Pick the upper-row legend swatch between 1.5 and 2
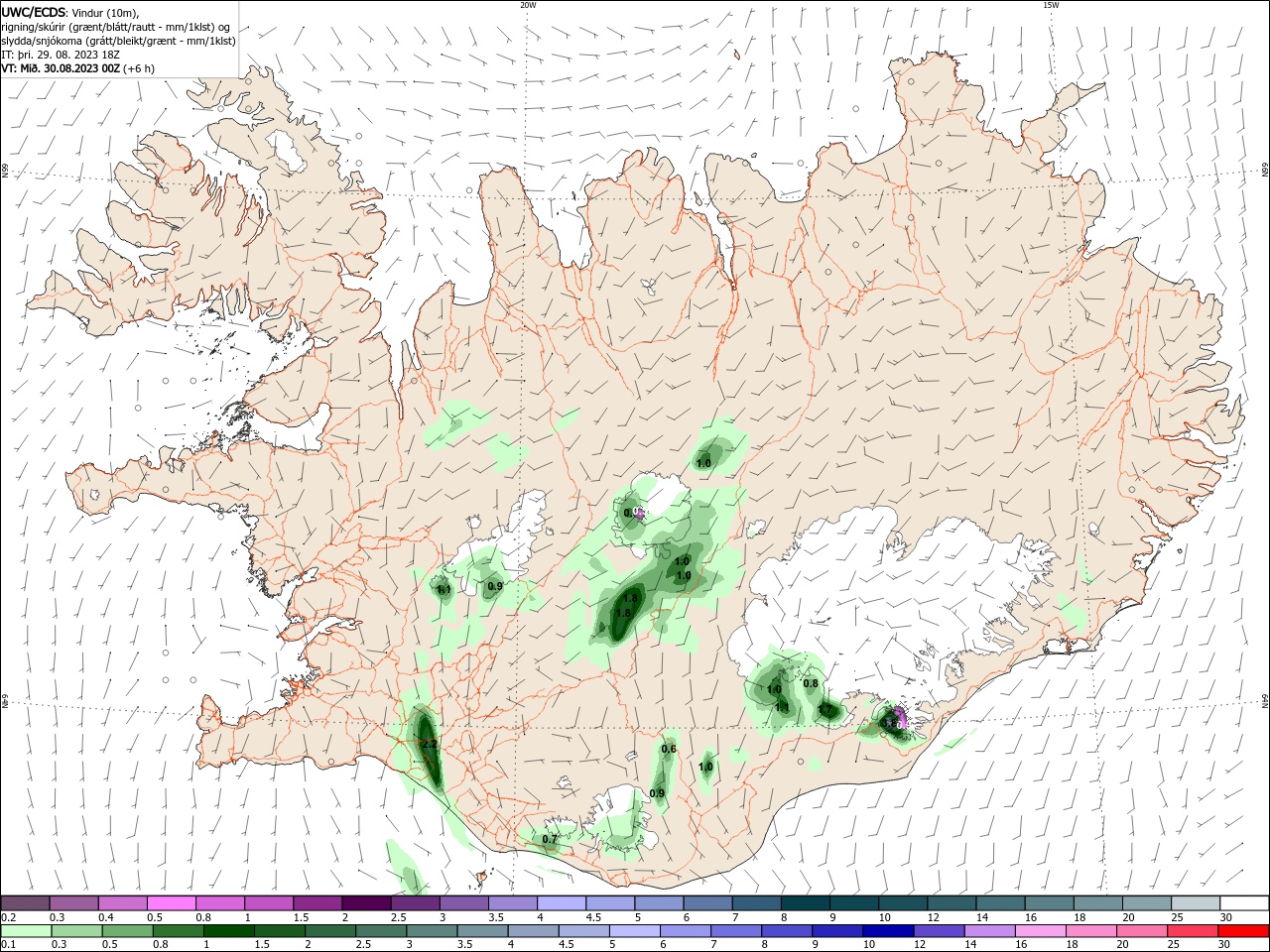1270x952 pixels. [x=317, y=903]
